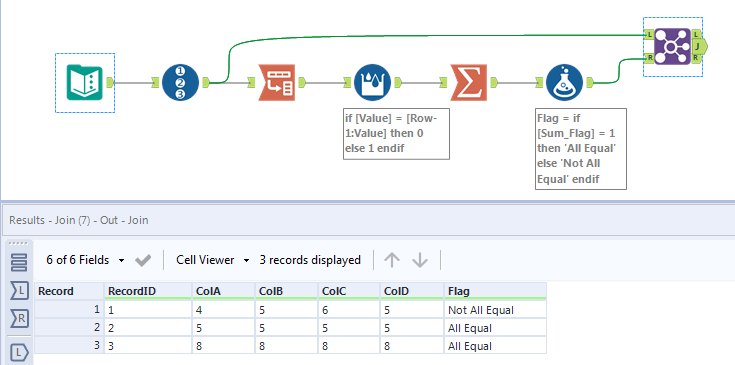Select the Formula tool
This screenshot has width=735, height=365.
(x=564, y=82)
